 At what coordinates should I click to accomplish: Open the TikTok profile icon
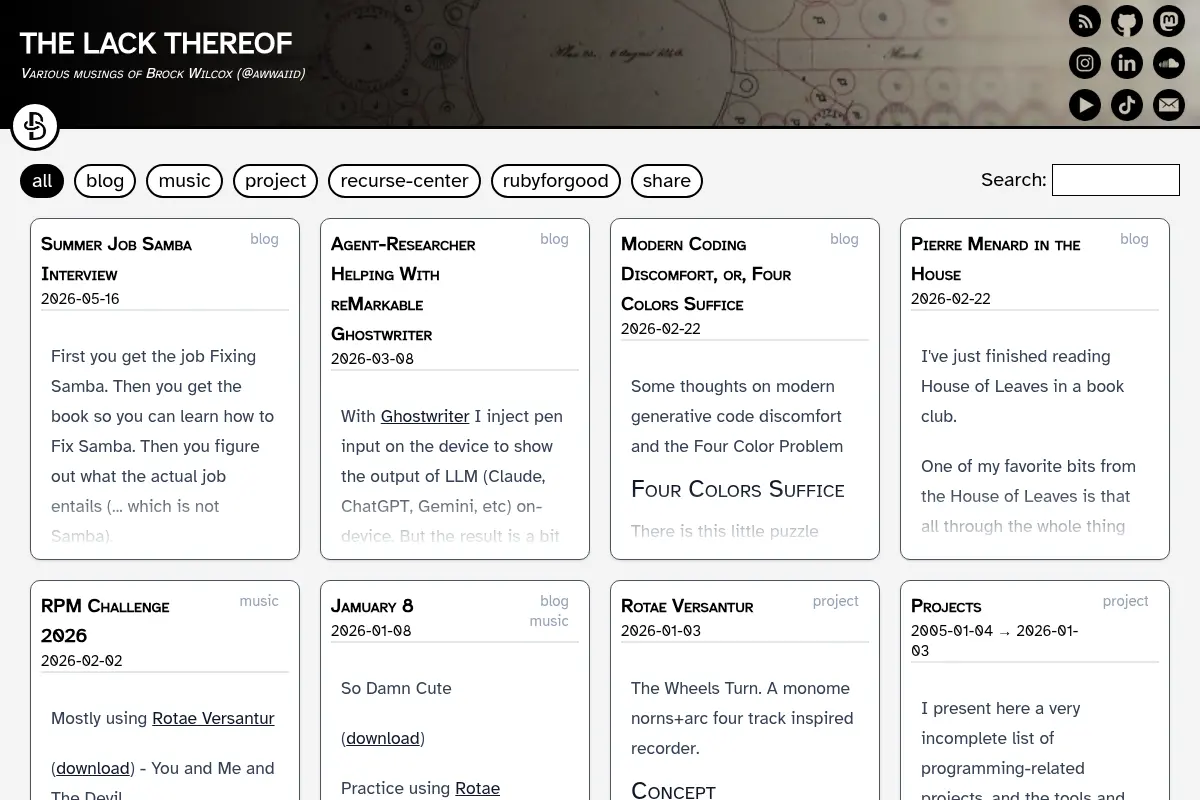pyautogui.click(x=1127, y=105)
